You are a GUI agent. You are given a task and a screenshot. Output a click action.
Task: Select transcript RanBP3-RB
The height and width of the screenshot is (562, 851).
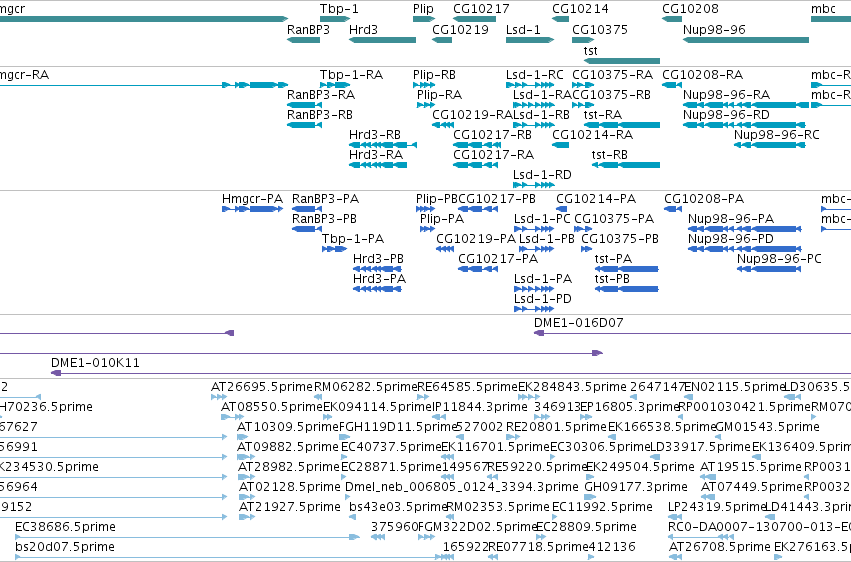point(304,125)
